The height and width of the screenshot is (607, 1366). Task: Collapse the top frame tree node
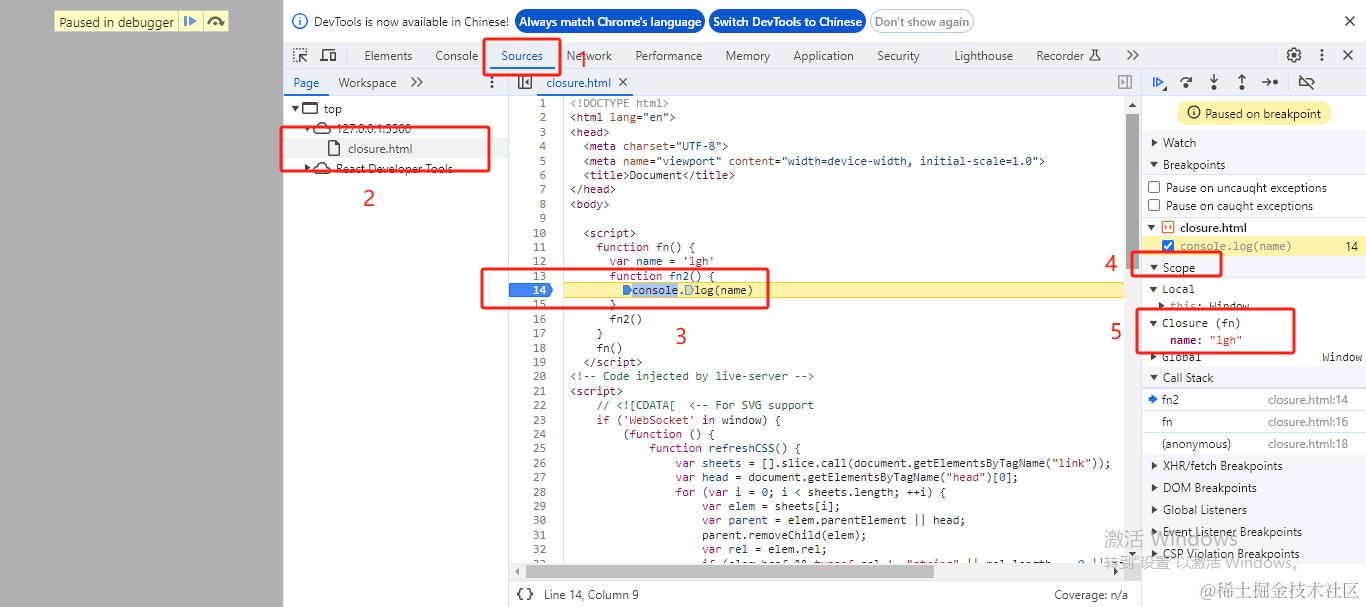(x=295, y=108)
